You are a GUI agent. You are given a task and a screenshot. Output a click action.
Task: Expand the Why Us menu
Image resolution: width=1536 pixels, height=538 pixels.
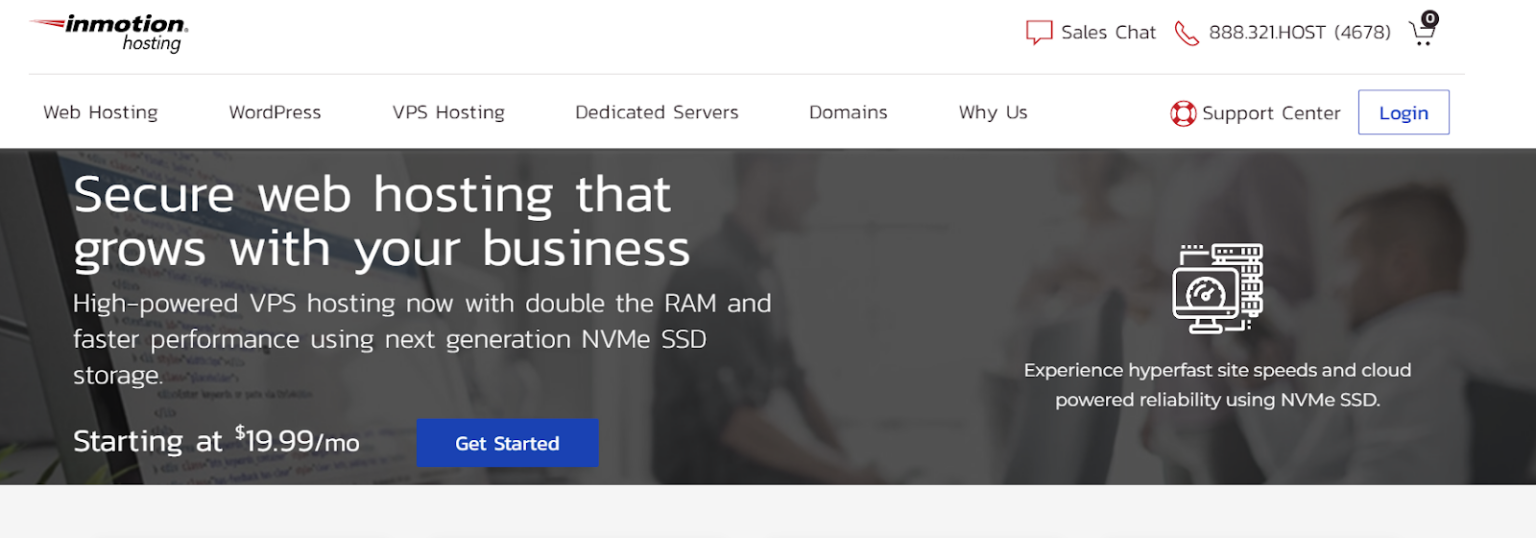(x=993, y=112)
